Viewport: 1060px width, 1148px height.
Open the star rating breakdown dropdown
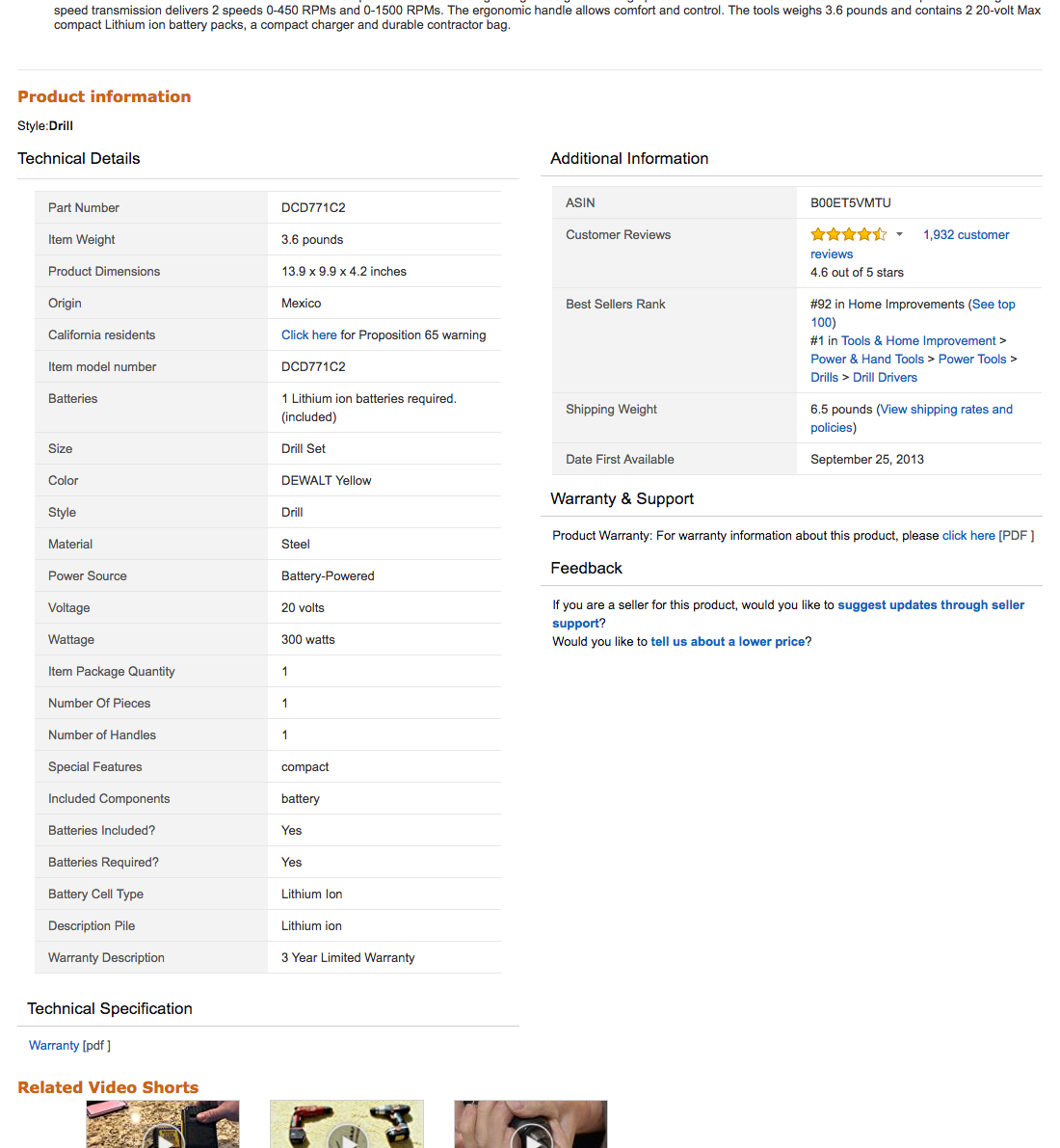click(x=899, y=234)
